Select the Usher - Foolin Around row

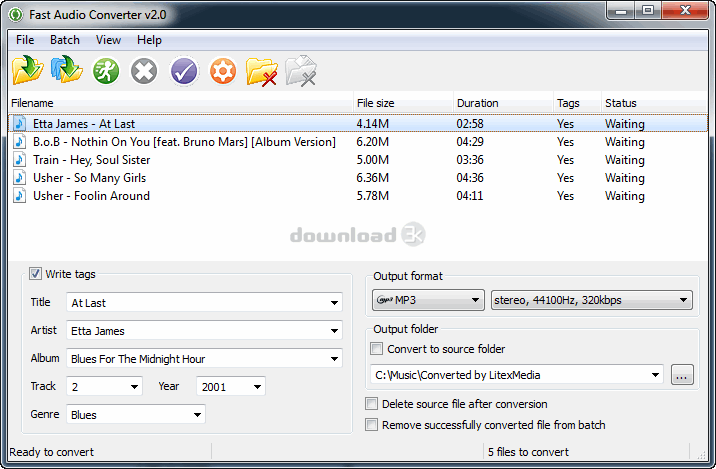pyautogui.click(x=358, y=195)
